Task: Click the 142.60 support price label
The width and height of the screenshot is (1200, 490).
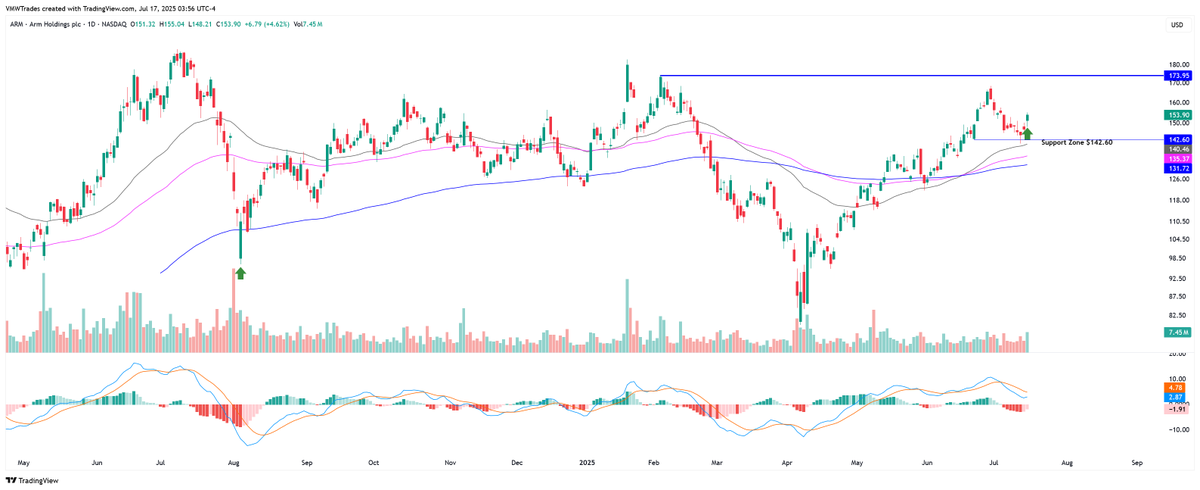Action: pyautogui.click(x=1178, y=139)
